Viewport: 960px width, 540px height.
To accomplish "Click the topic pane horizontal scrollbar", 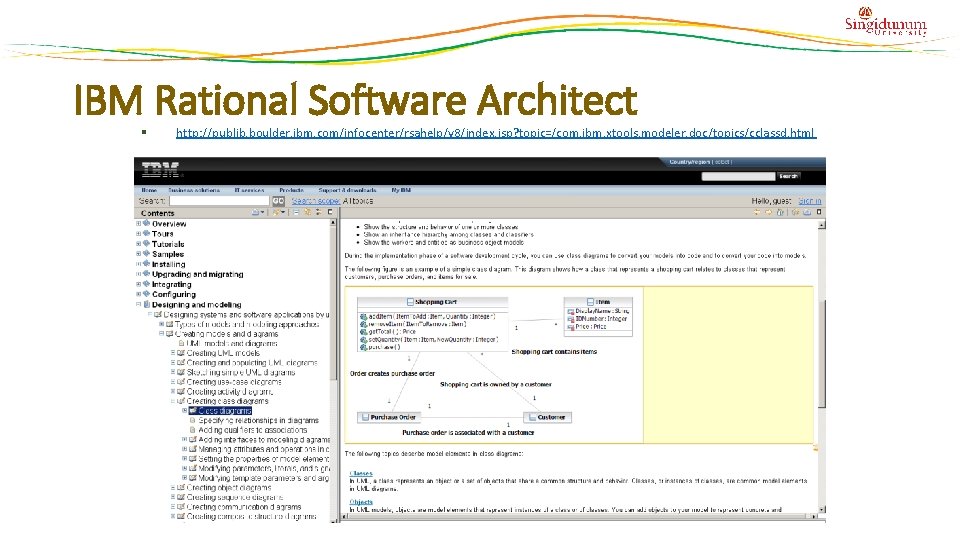I will pyautogui.click(x=580, y=517).
